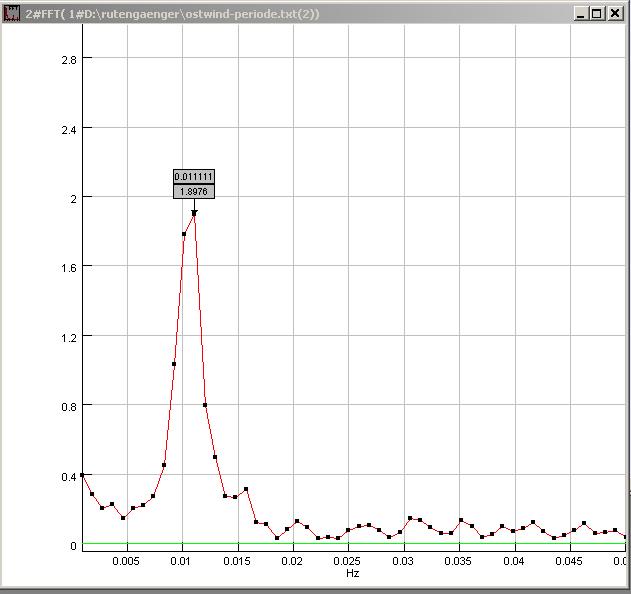Screen dimensions: 631x594
Task: Click the 2.8 y-axis tick label
Action: point(69,60)
